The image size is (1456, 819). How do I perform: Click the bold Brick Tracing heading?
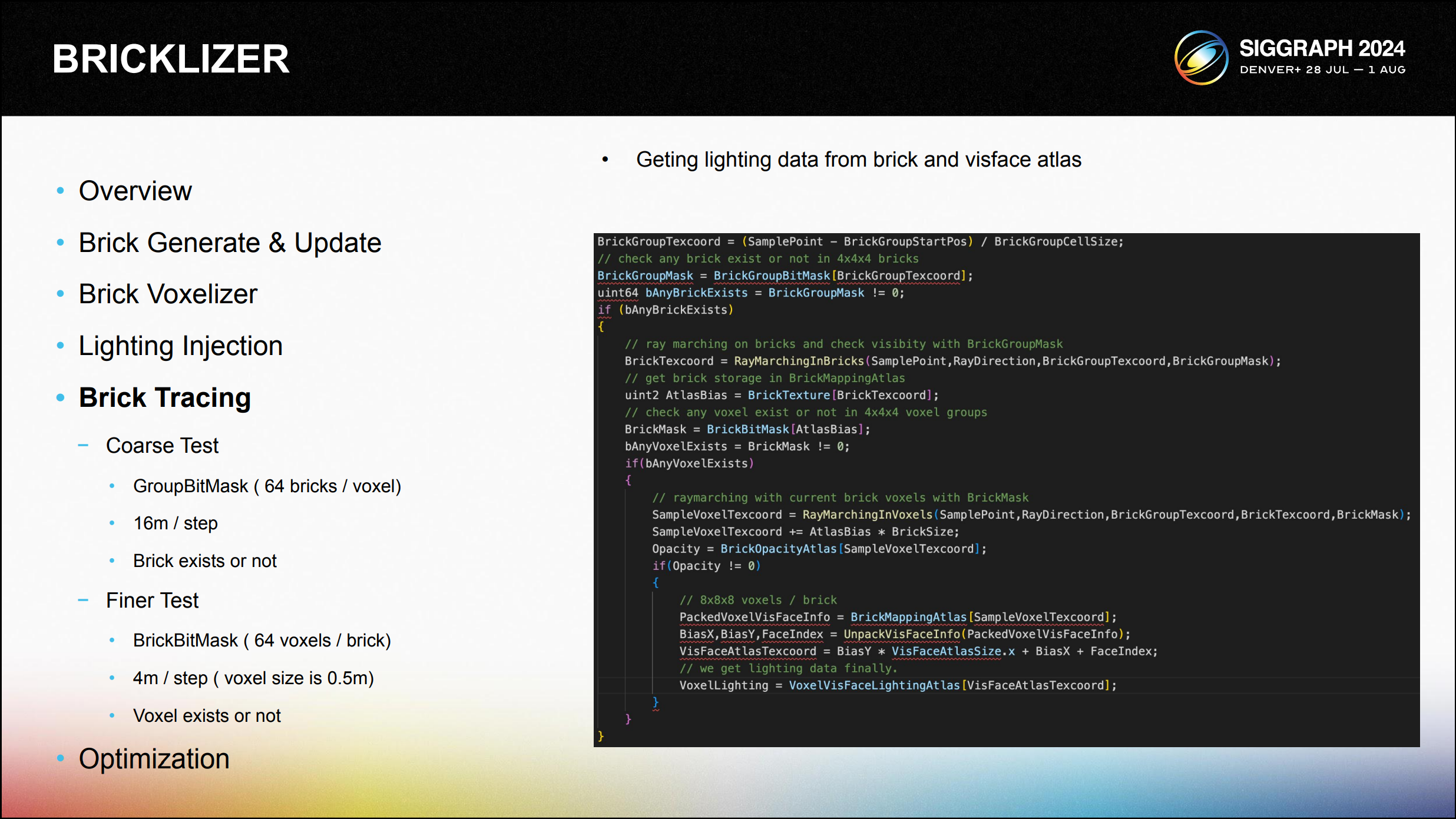(x=165, y=397)
